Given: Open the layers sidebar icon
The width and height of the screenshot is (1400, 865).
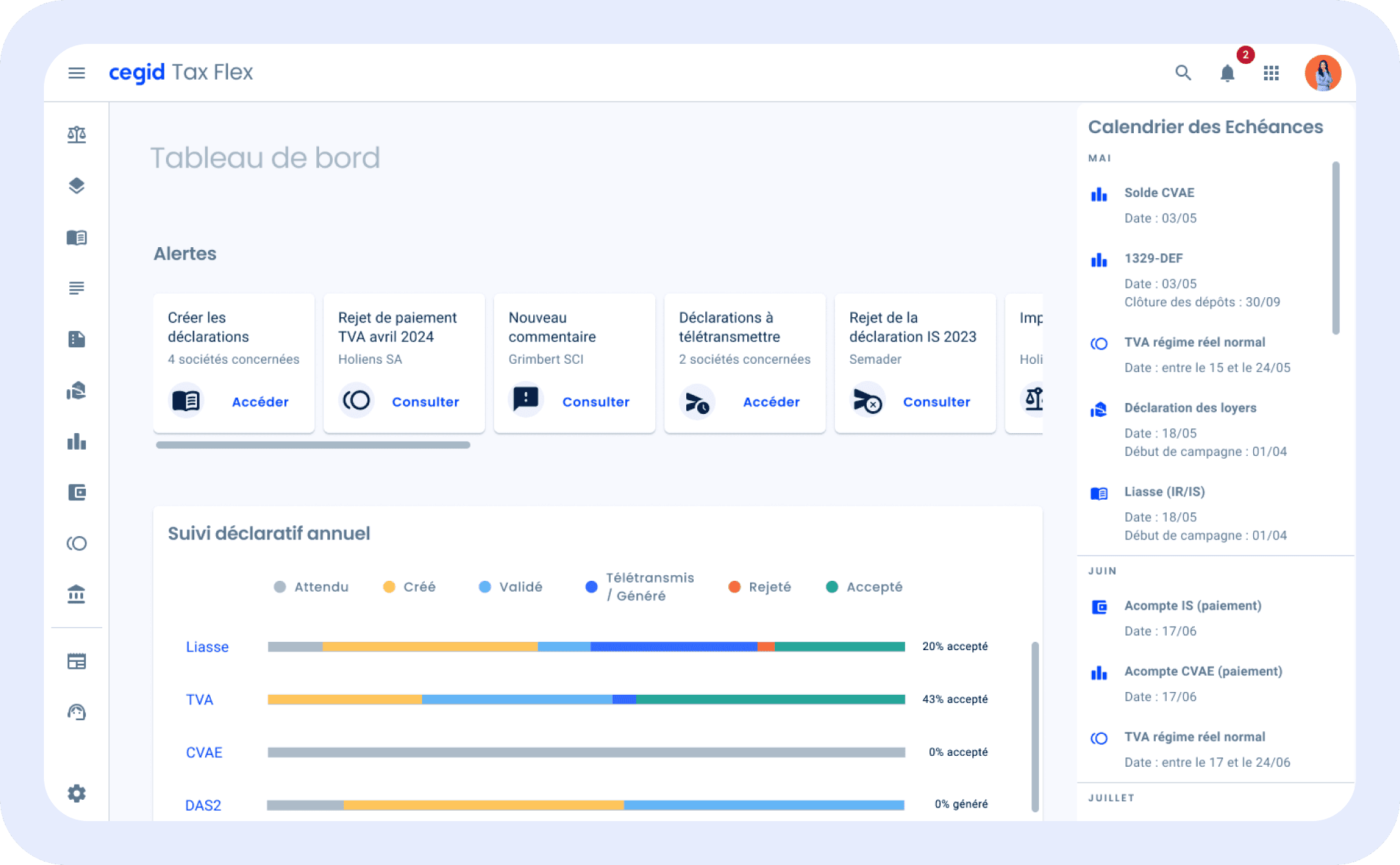Looking at the screenshot, I should (x=77, y=186).
